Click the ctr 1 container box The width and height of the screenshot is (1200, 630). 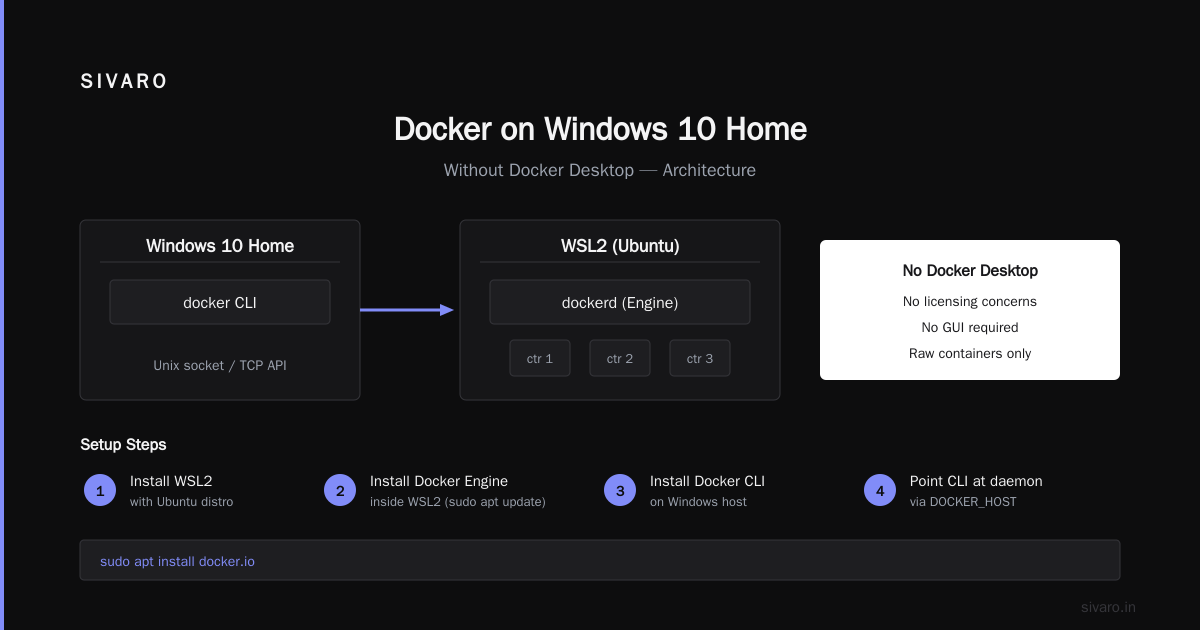point(540,358)
